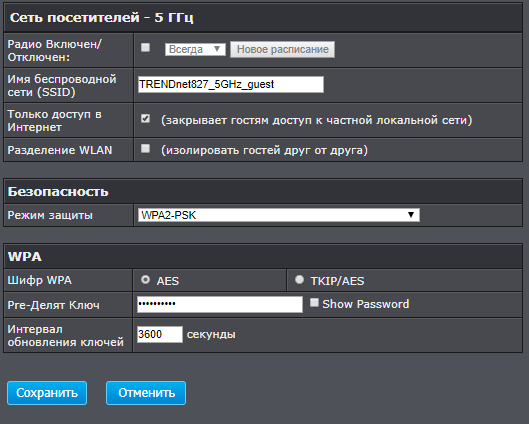
Task: Select the TKIP/AES cipher radio button
Action: click(x=299, y=280)
